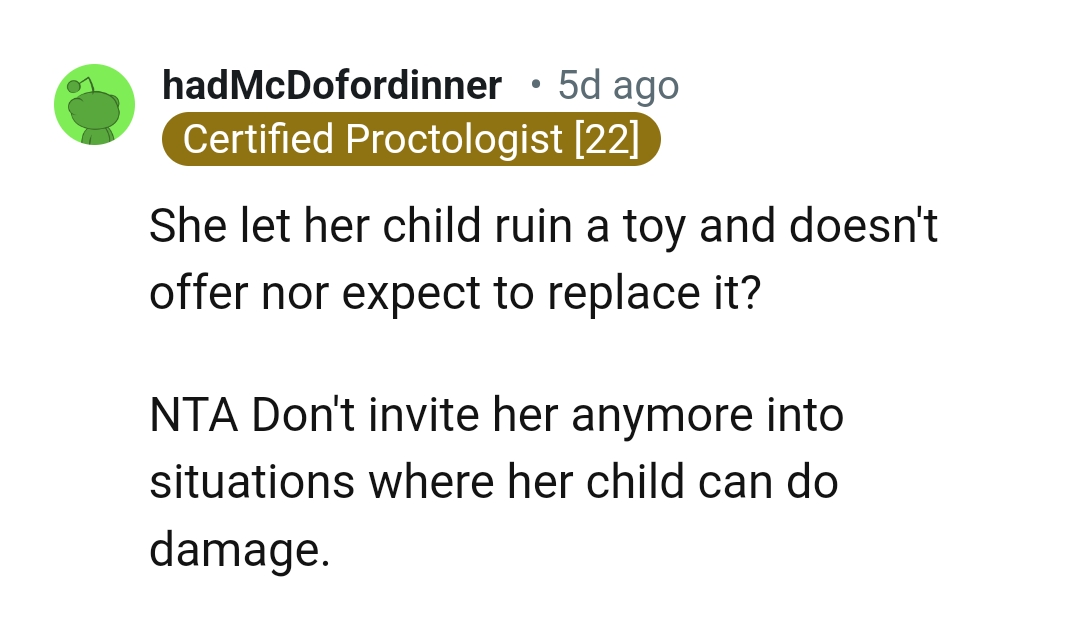Image resolution: width=1080 pixels, height=619 pixels.
Task: Click the "5d ago" comment timestamp
Action: 618,86
